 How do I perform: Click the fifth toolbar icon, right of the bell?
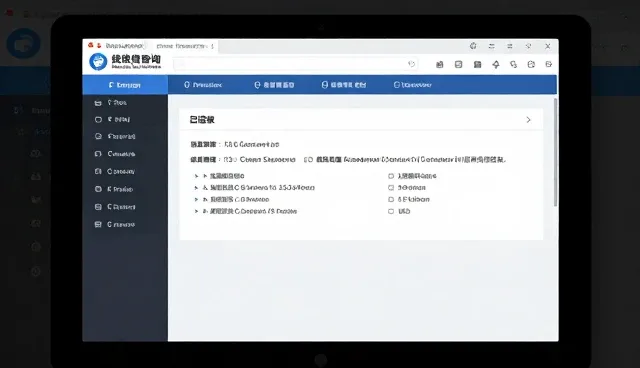click(x=513, y=64)
